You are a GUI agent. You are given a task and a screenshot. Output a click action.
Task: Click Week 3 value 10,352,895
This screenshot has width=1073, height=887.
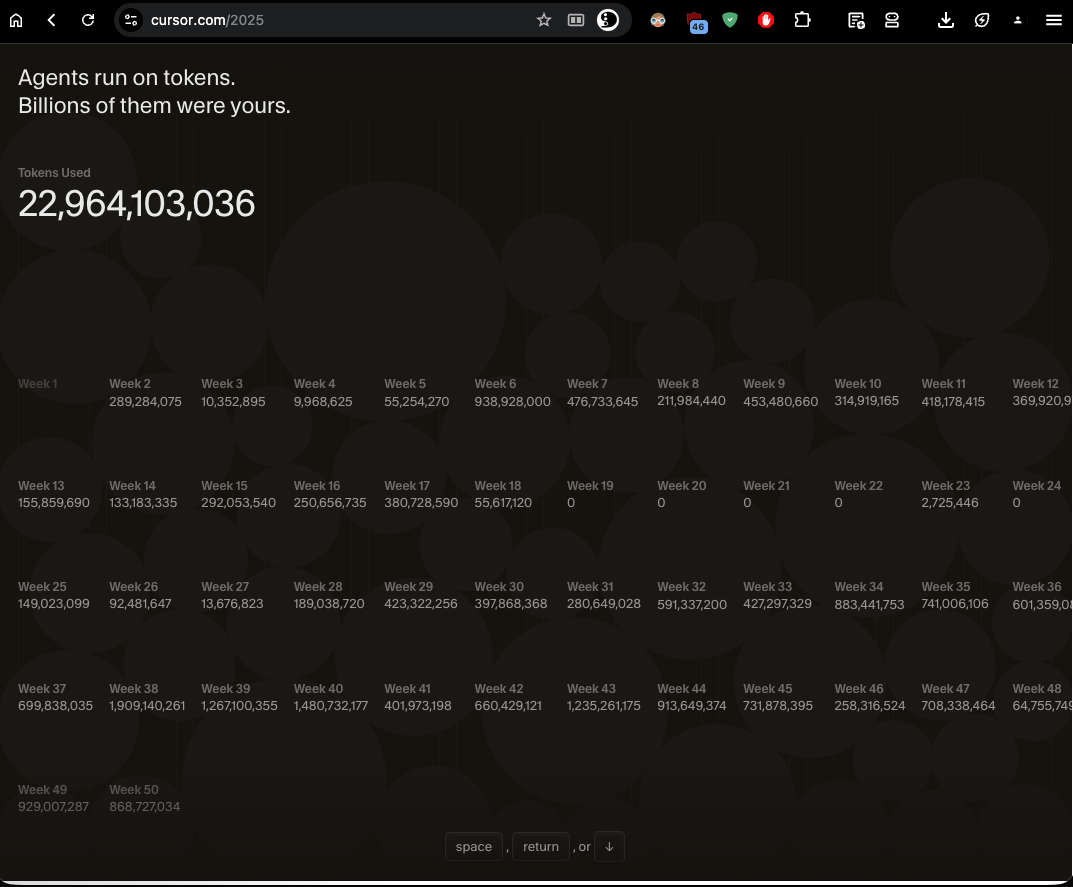point(233,402)
